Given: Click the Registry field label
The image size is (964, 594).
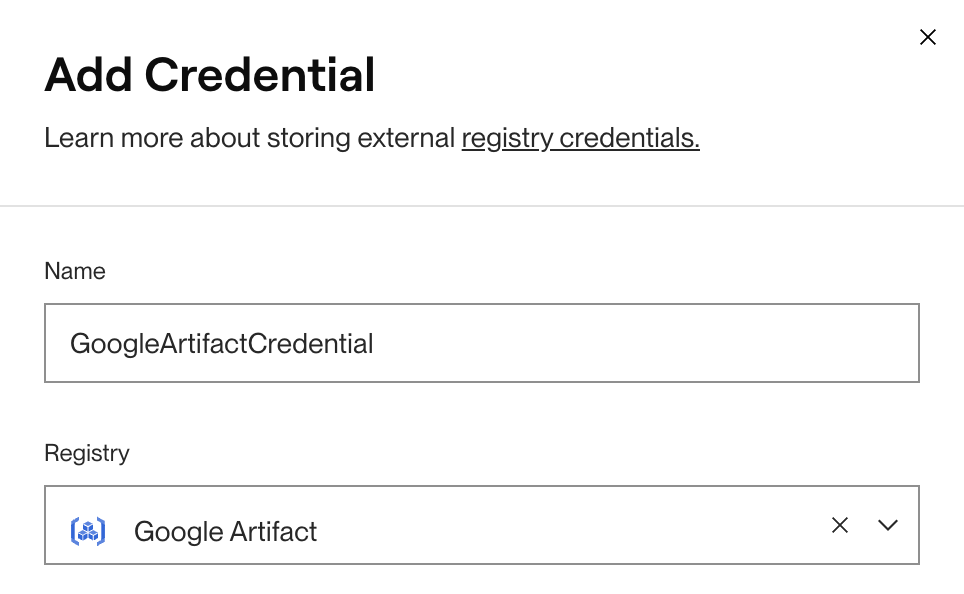Looking at the screenshot, I should (86, 453).
